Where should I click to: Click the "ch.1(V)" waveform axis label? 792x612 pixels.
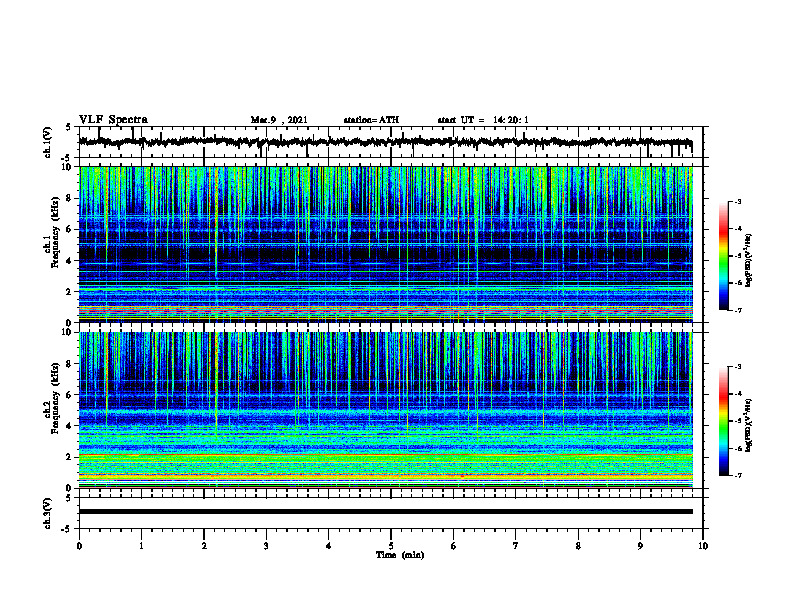point(48,142)
